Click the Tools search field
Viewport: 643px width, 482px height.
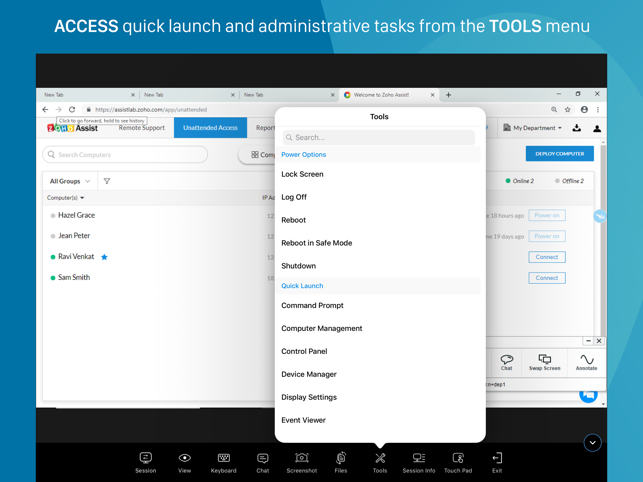[379, 137]
